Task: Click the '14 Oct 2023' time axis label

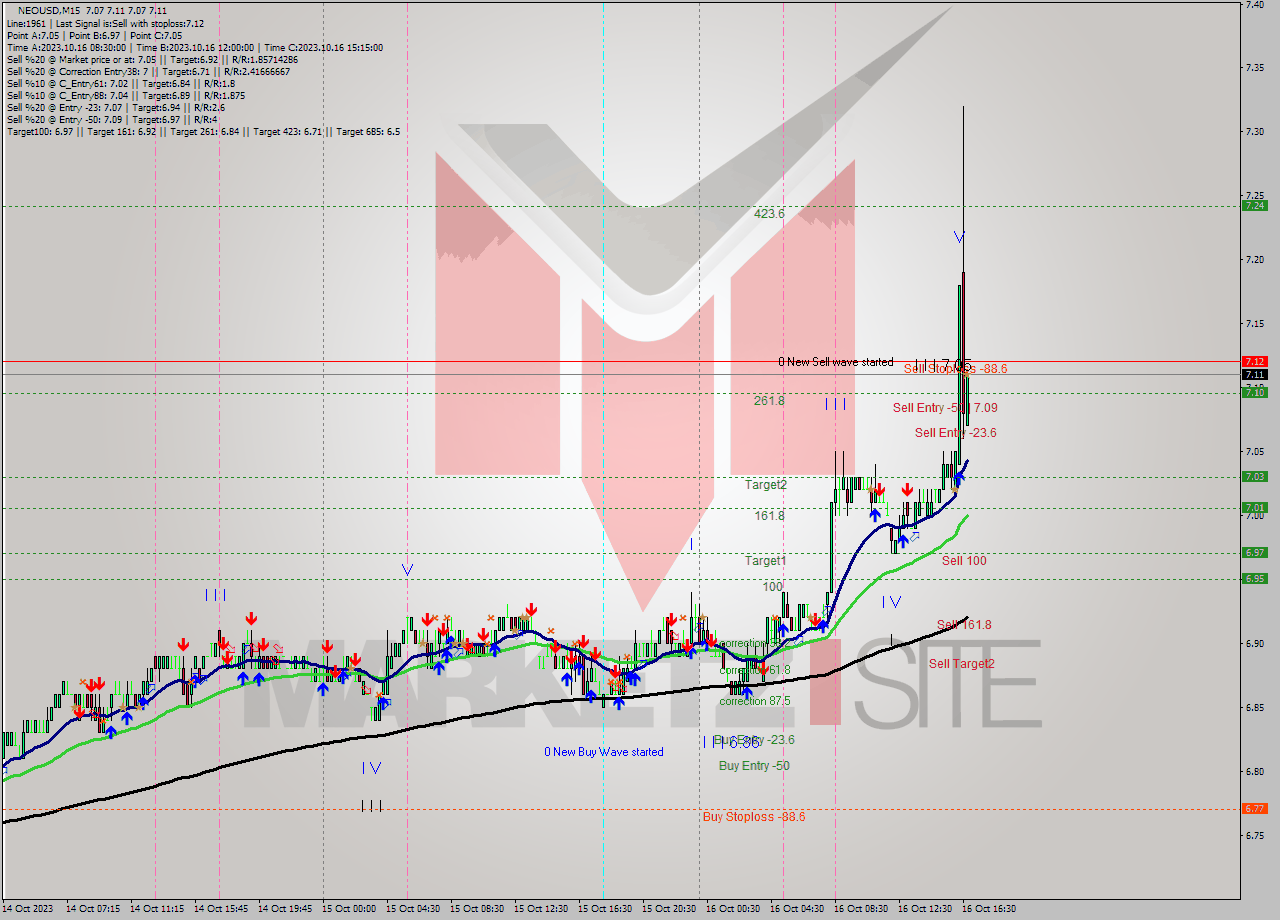Action: [x=26, y=909]
